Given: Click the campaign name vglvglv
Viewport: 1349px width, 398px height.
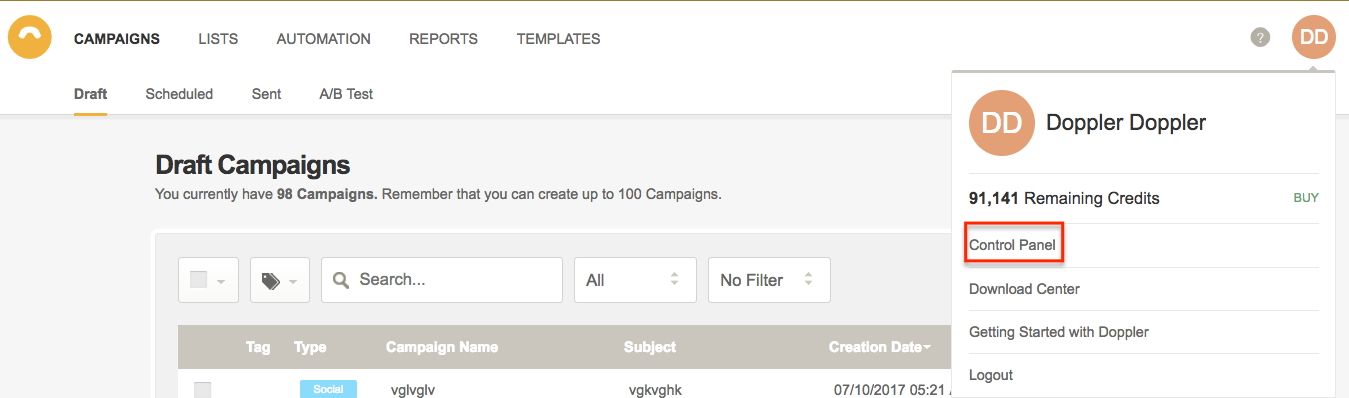Looking at the screenshot, I should pos(414,390).
